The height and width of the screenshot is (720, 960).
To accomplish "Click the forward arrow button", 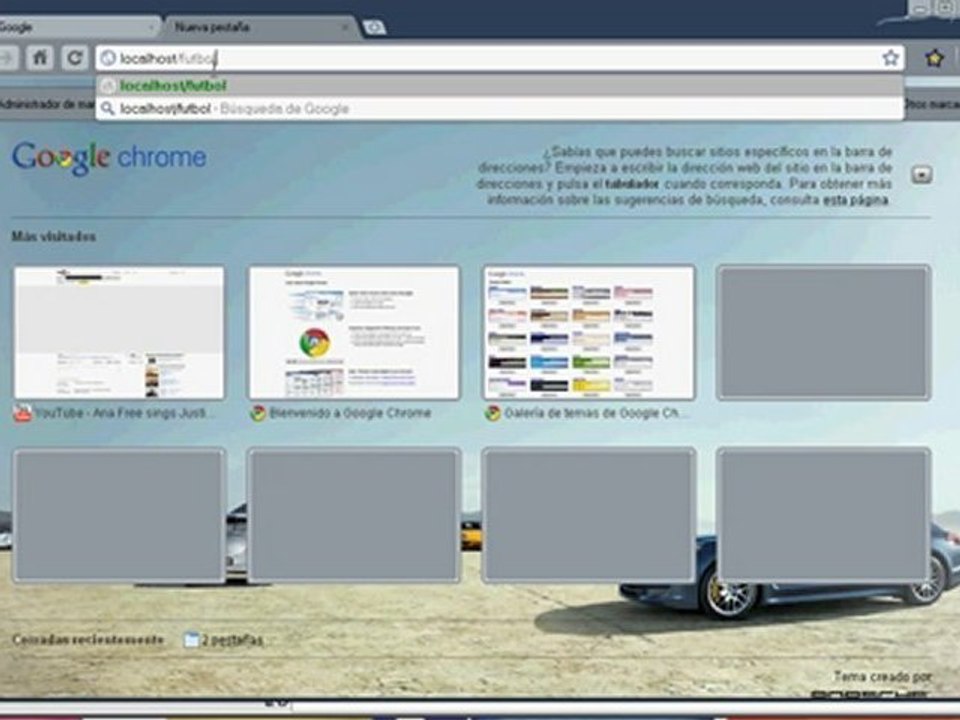I will [7, 58].
